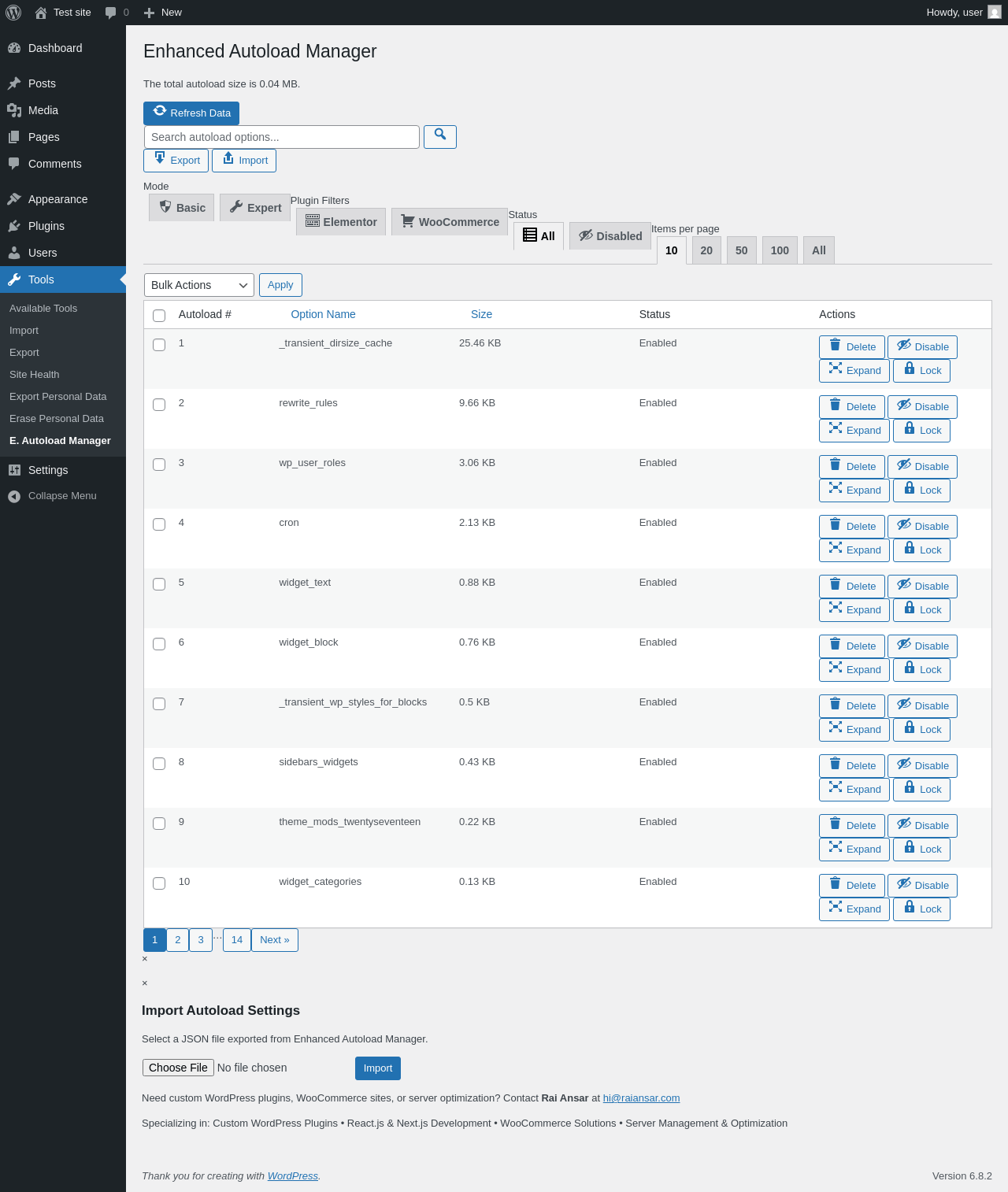Apply the selected bulk action
This screenshot has width=1008, height=1192.
tap(280, 285)
